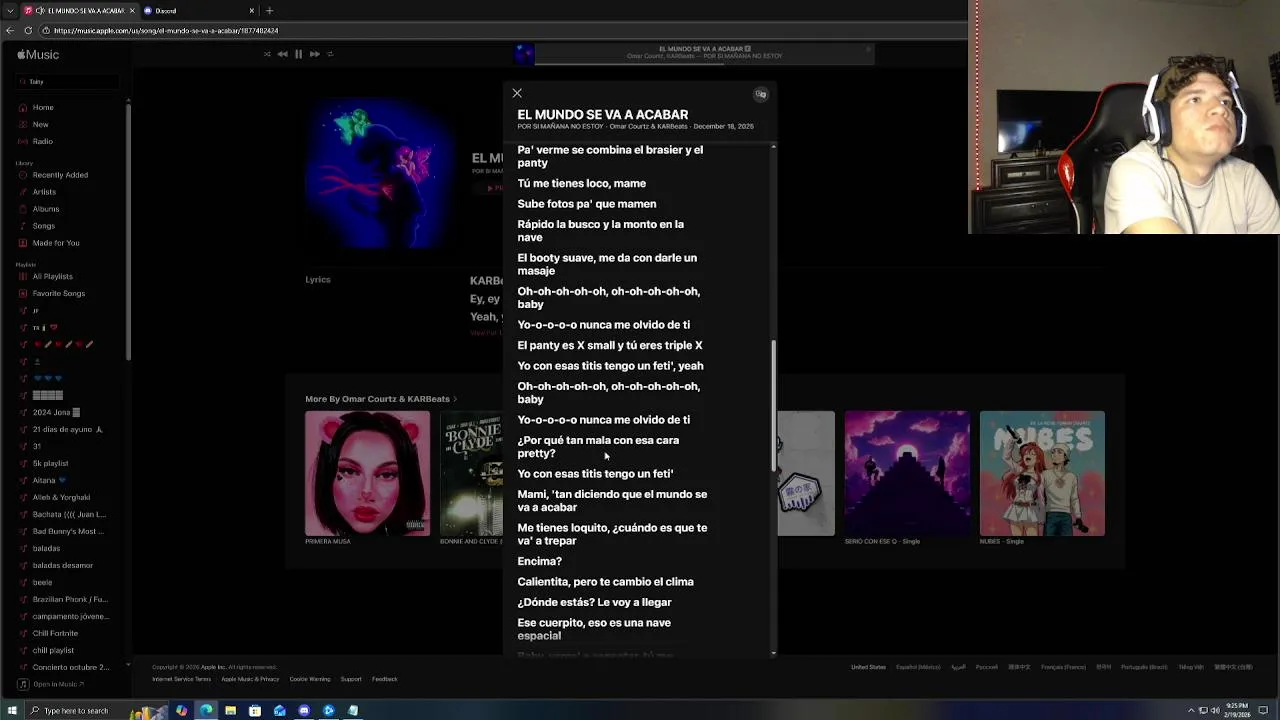Skip back to the previous track

282,54
